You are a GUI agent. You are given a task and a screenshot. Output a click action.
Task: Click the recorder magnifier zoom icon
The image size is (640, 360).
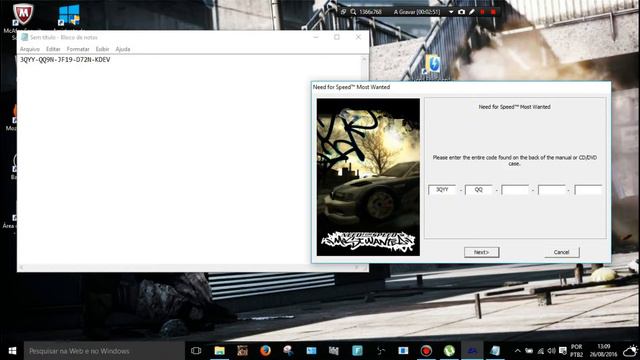click(353, 12)
